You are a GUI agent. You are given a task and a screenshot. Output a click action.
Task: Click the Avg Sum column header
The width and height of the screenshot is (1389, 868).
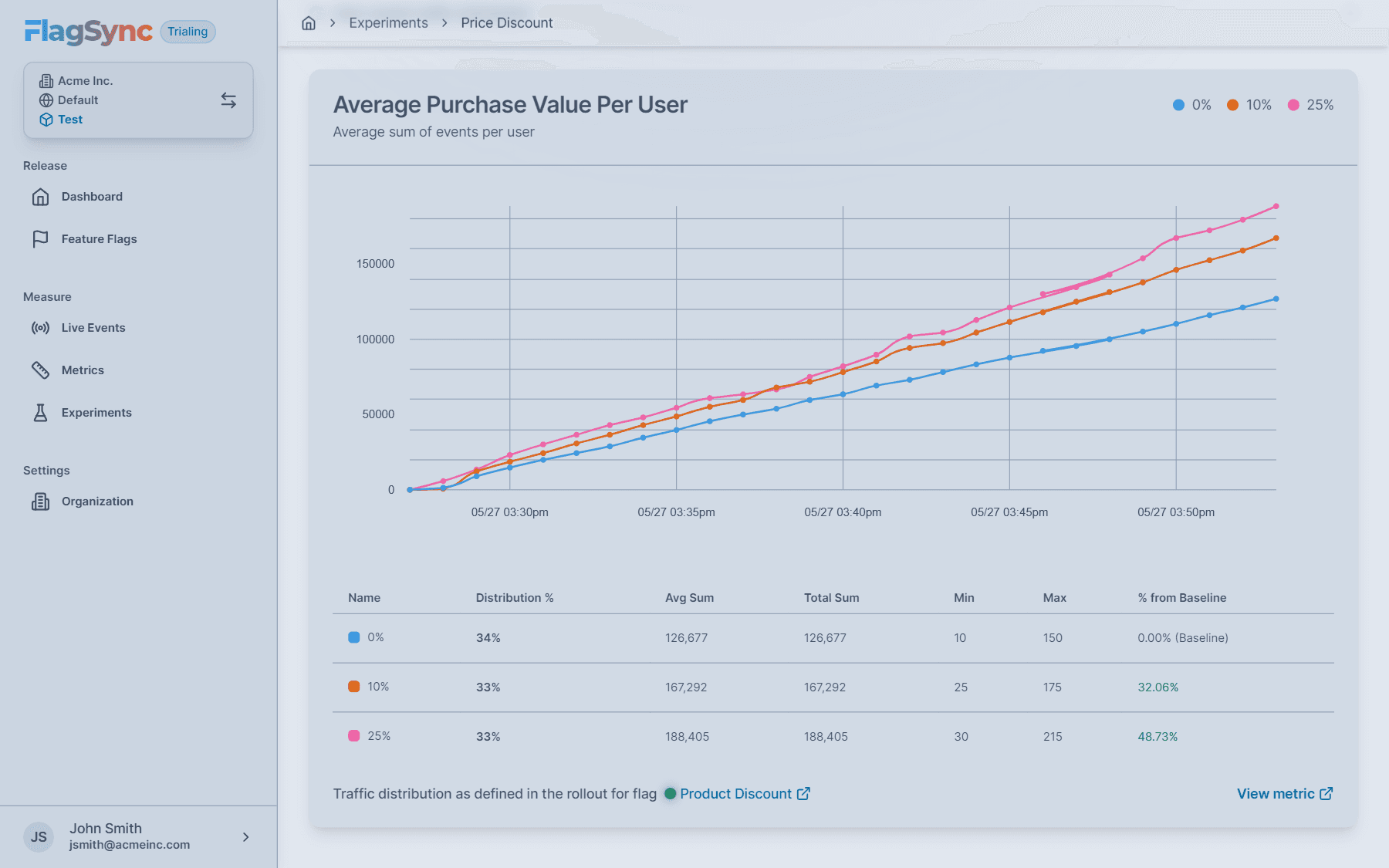pyautogui.click(x=689, y=598)
